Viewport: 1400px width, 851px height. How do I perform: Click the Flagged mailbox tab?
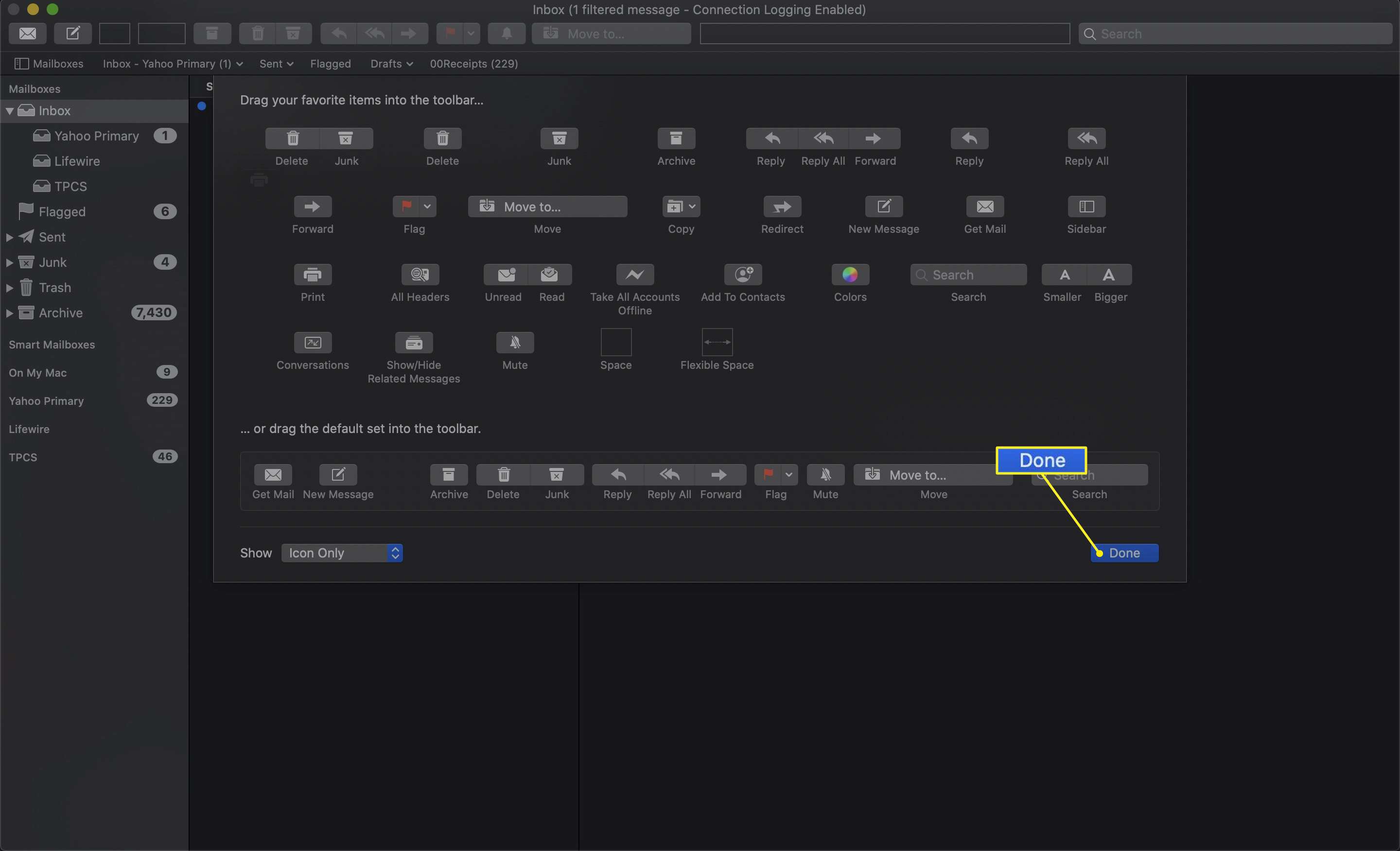(x=330, y=63)
